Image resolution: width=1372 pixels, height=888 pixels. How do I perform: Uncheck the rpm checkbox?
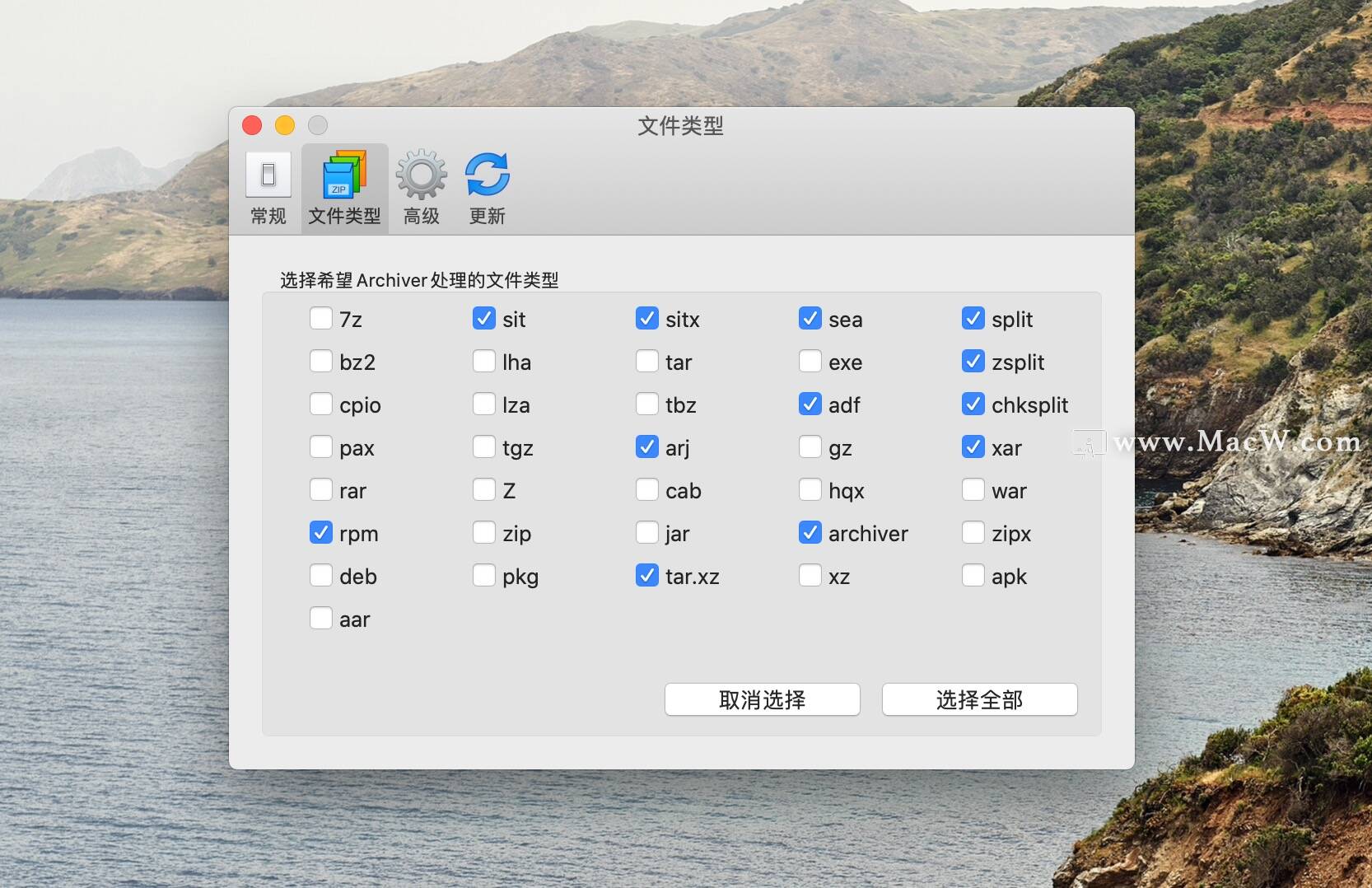click(321, 532)
